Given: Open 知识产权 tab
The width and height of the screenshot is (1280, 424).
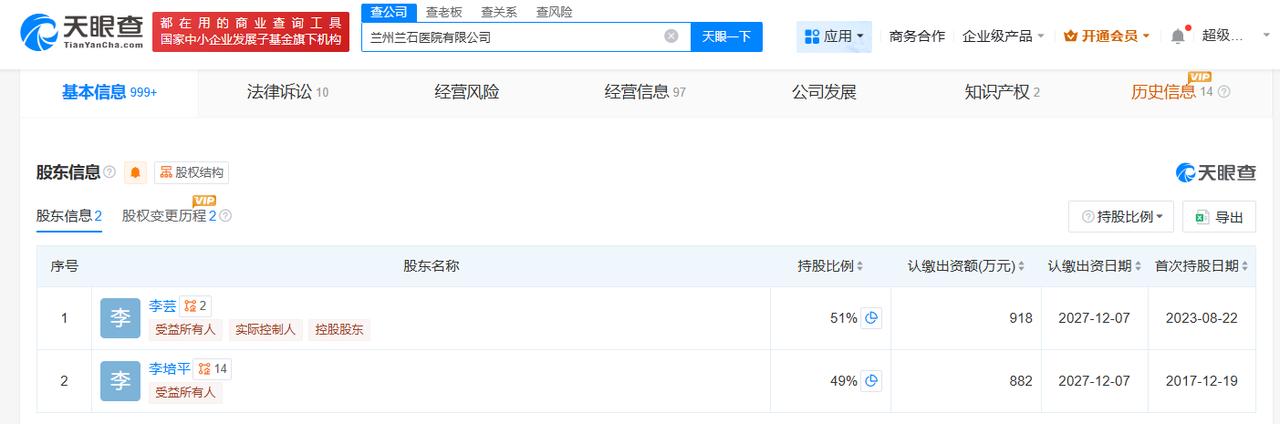Looking at the screenshot, I should (x=1002, y=92).
